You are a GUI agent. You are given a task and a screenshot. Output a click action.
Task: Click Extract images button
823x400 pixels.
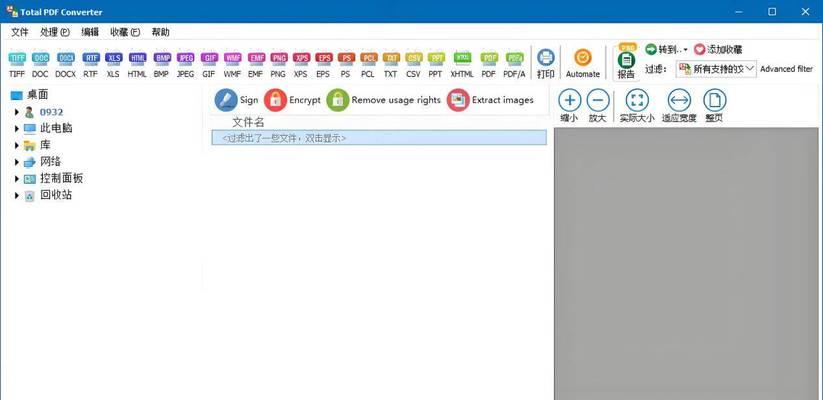click(490, 100)
